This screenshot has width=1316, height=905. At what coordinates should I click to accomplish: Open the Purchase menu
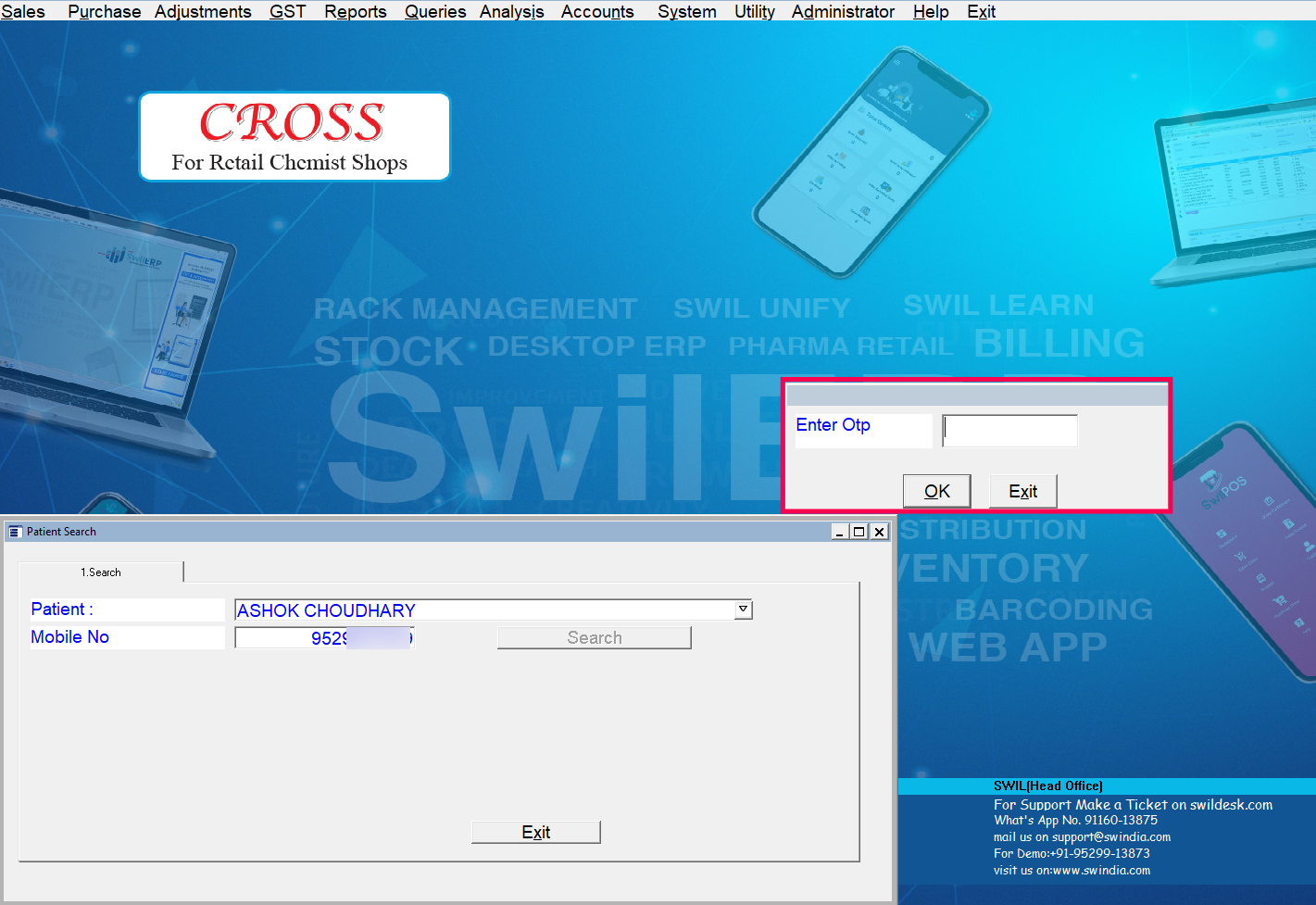105,11
